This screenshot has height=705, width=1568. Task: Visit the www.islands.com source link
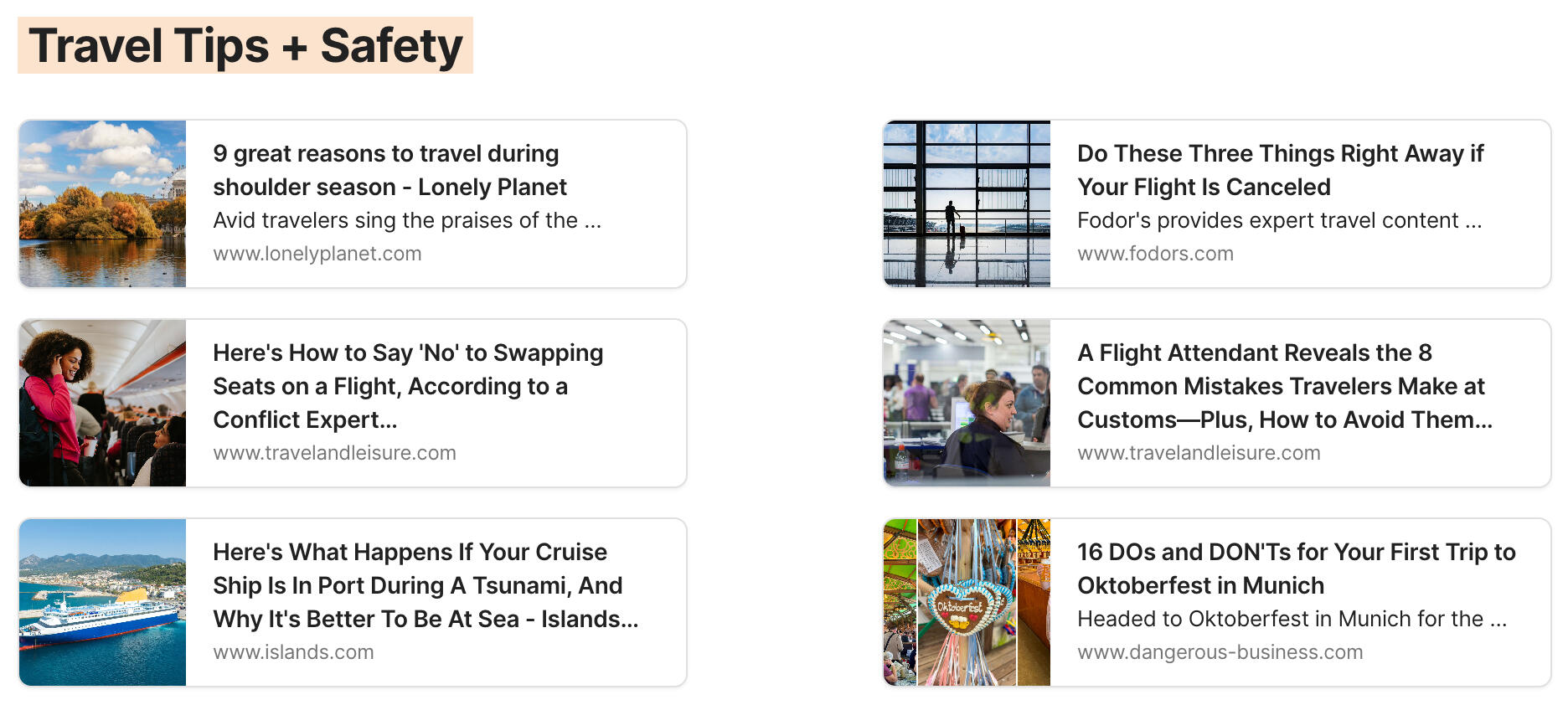click(x=293, y=652)
